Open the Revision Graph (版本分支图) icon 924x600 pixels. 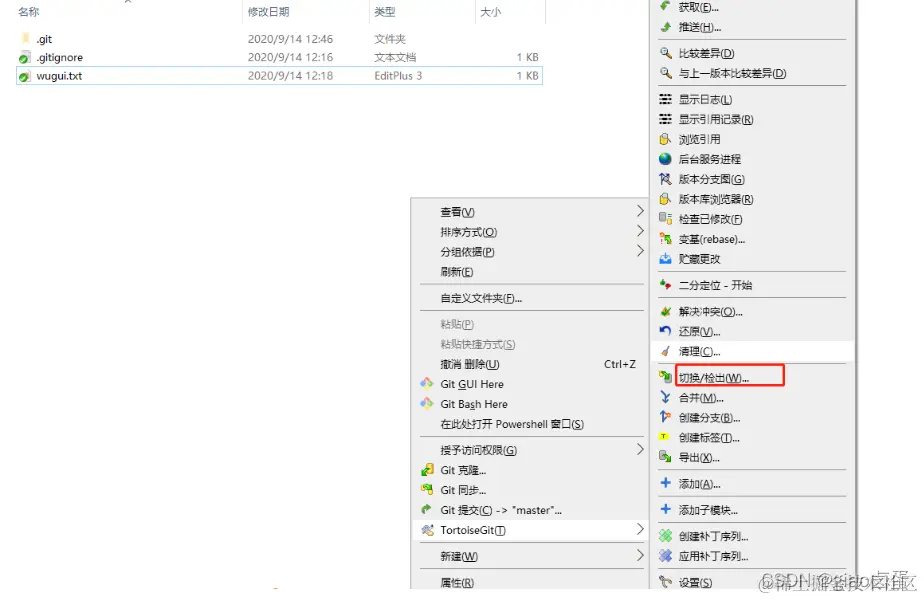coord(665,179)
